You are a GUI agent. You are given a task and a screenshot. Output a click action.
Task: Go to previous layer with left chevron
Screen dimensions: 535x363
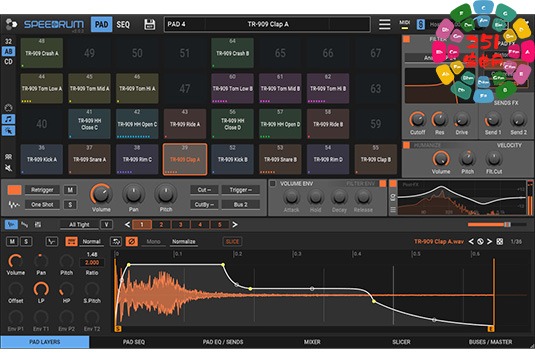click(127, 224)
